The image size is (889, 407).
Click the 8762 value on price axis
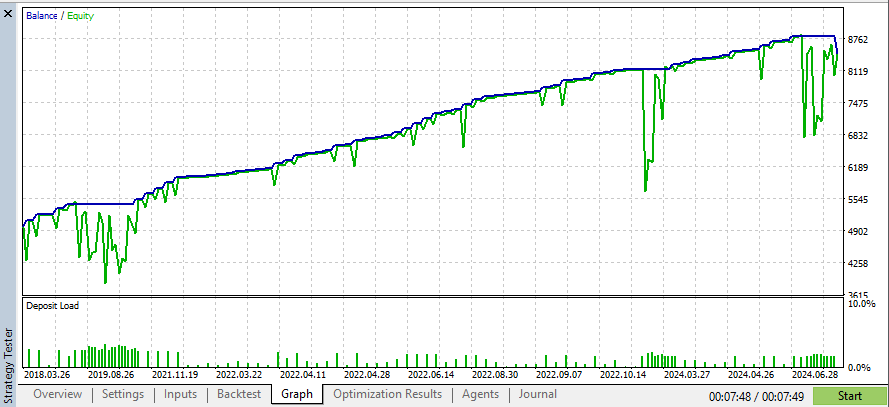(x=860, y=40)
